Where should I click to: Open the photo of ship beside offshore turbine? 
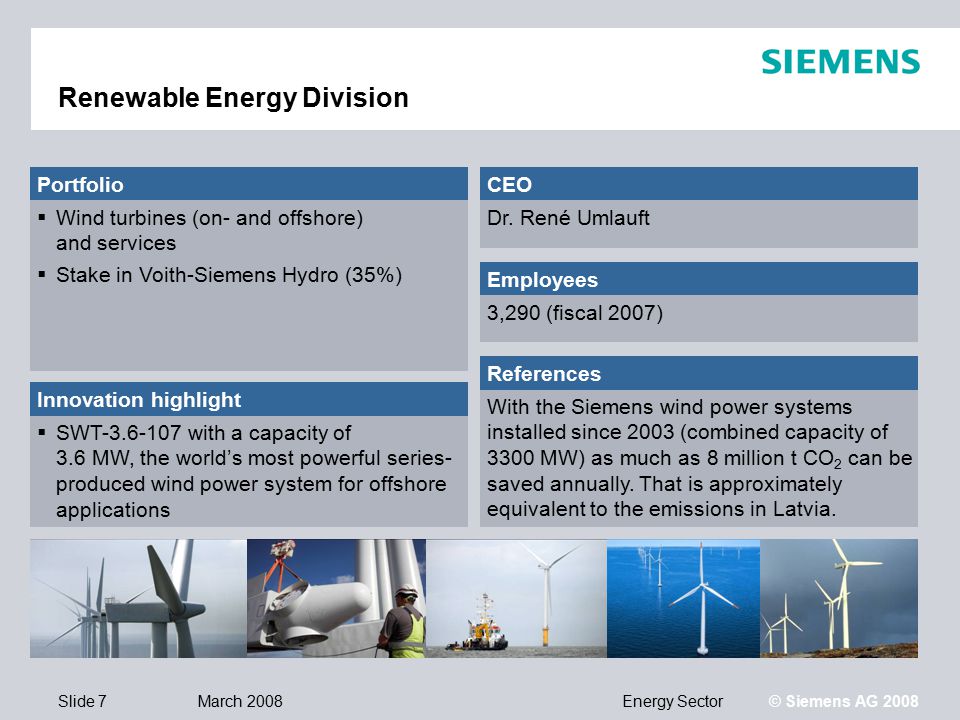516,598
